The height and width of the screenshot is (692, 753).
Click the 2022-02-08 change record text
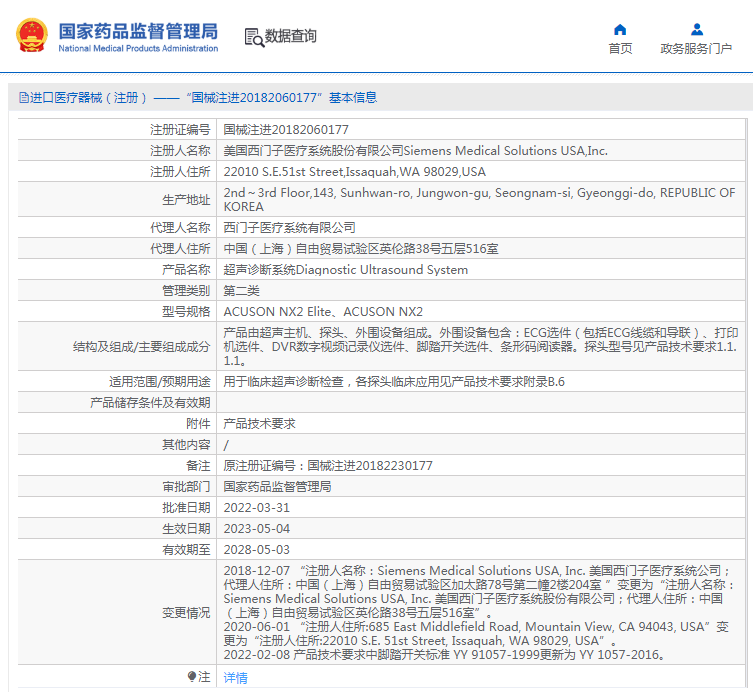(x=444, y=655)
